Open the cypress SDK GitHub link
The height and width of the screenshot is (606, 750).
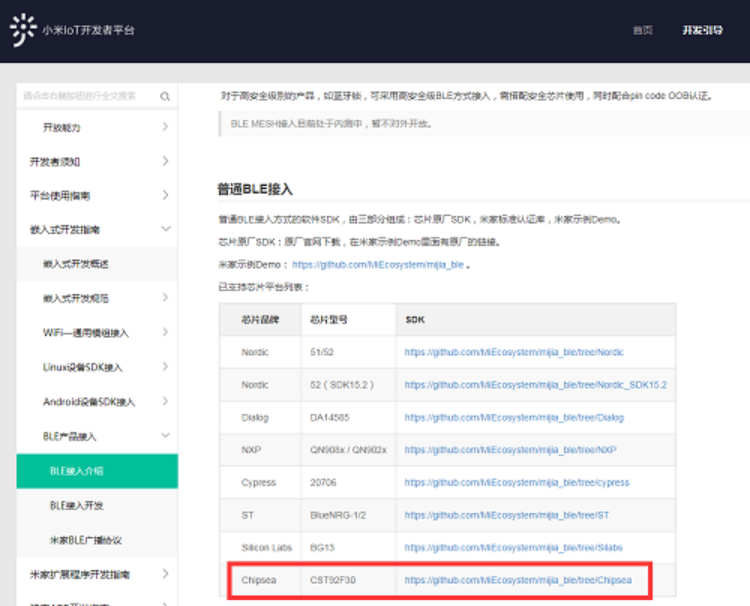(517, 483)
